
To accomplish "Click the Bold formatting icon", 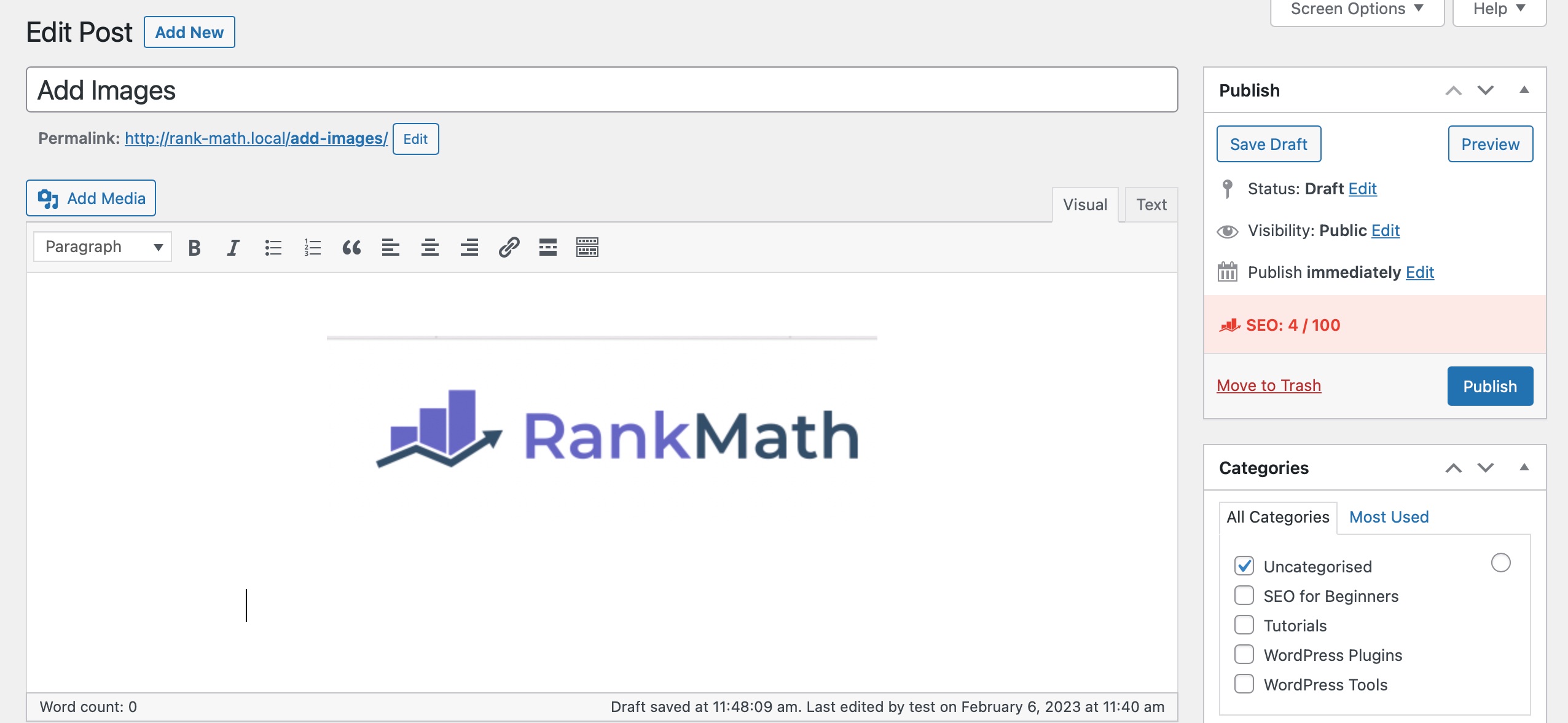I will click(x=195, y=246).
